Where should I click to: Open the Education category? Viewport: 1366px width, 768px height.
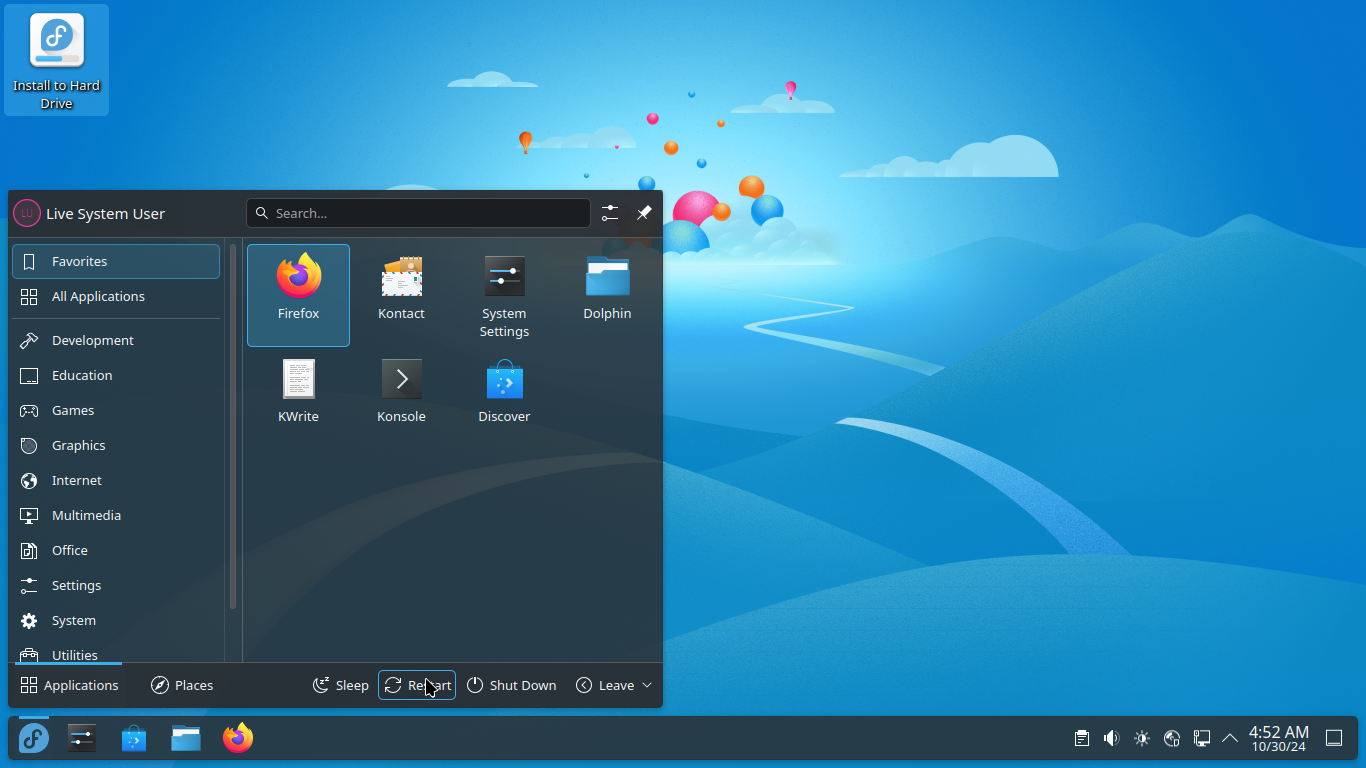(x=116, y=375)
